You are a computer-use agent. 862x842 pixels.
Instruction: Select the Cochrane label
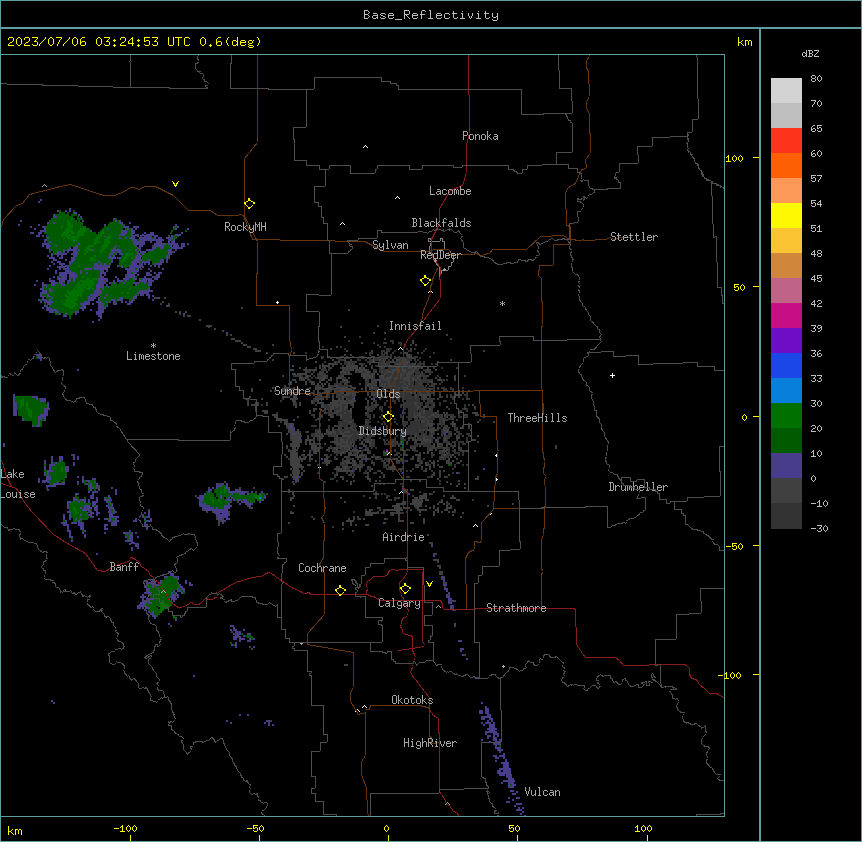322,568
